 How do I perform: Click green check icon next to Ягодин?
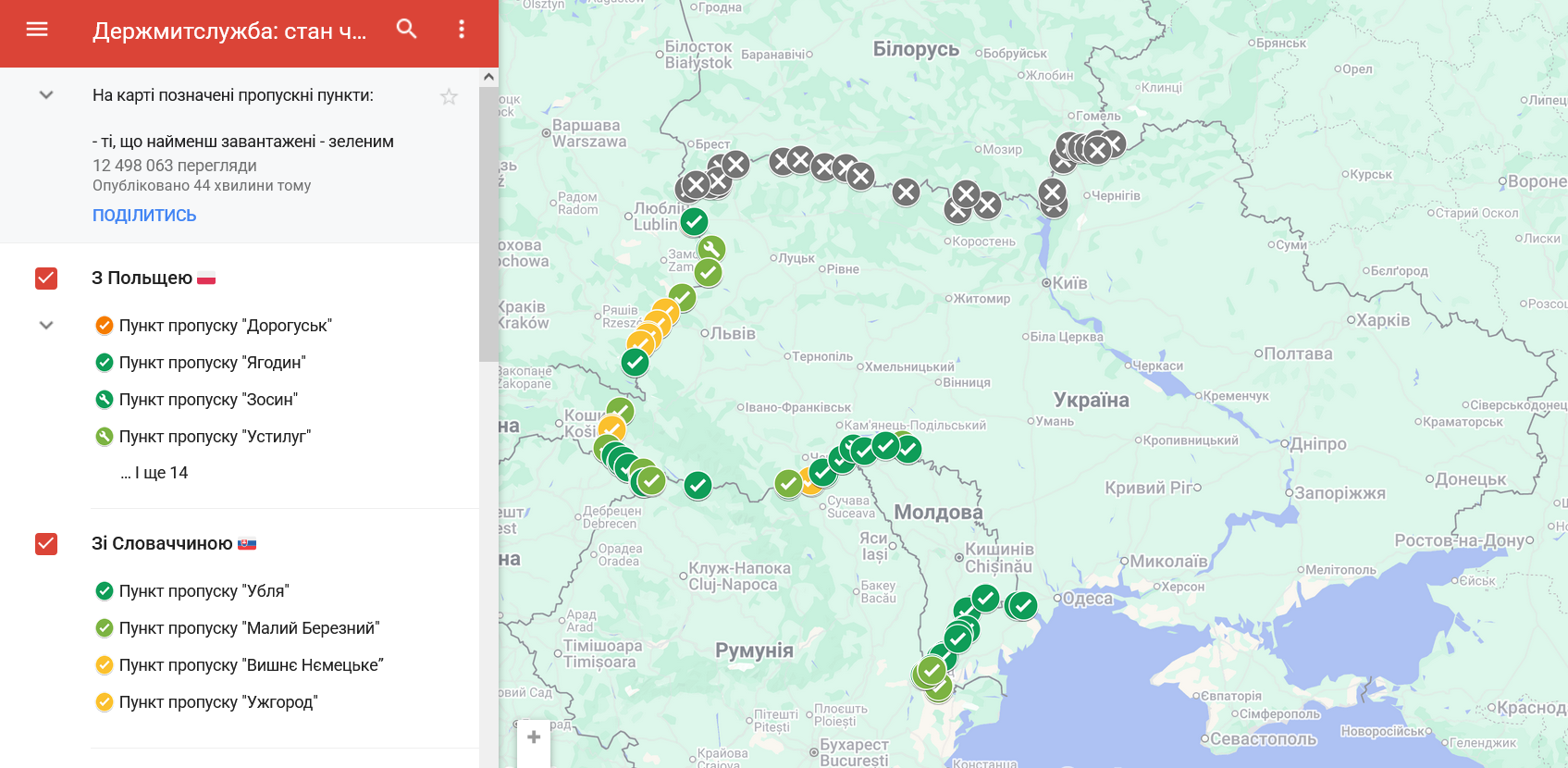(x=105, y=363)
